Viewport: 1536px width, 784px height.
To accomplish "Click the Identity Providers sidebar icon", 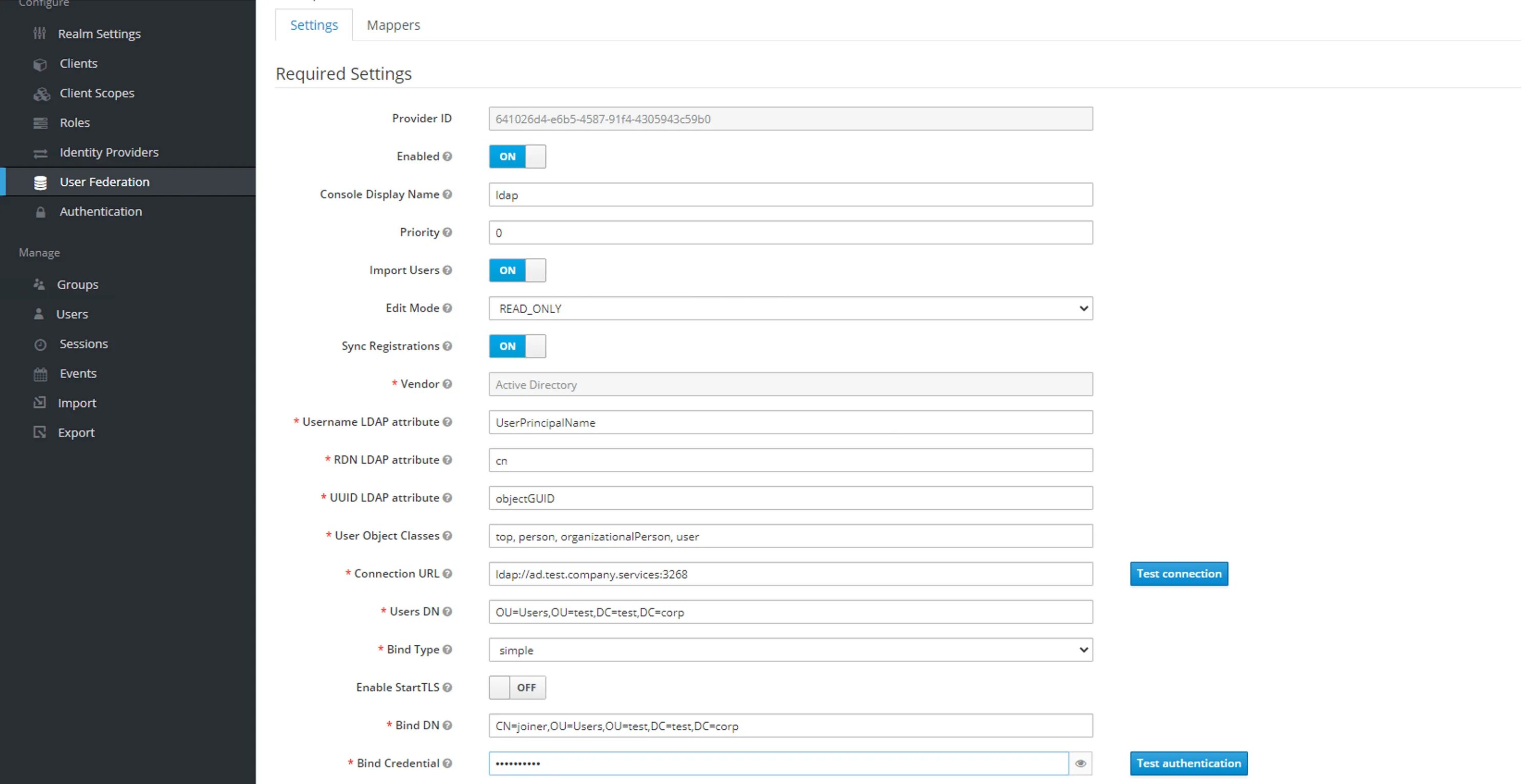I will coord(39,152).
